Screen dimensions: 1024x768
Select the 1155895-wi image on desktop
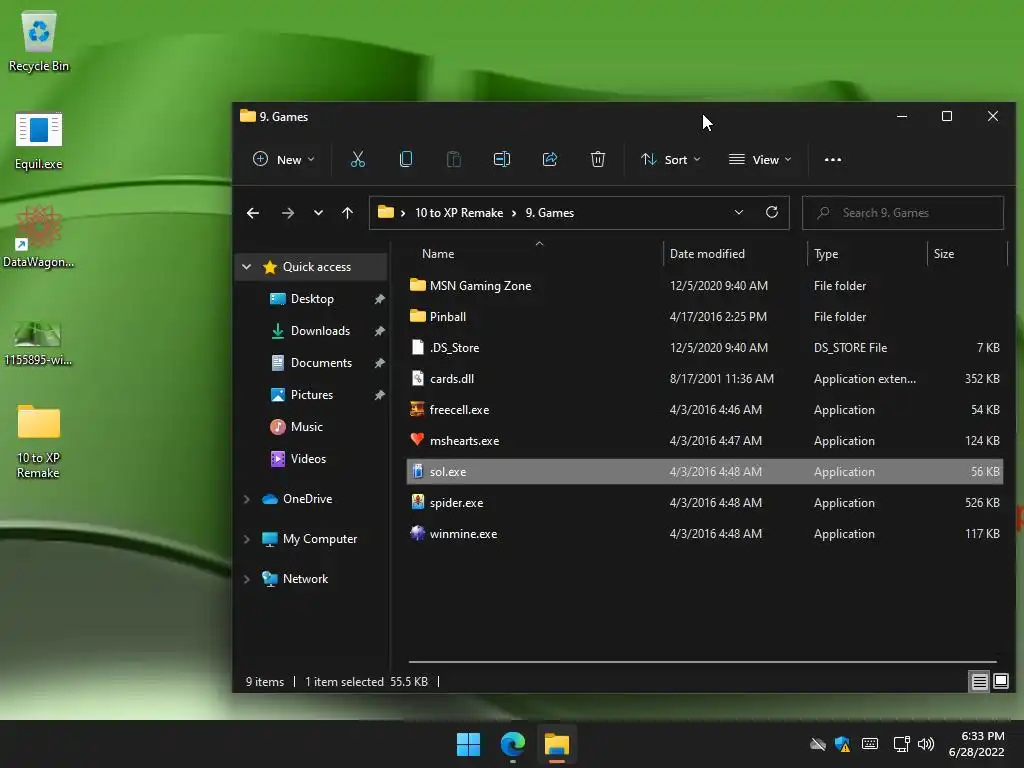[39, 343]
